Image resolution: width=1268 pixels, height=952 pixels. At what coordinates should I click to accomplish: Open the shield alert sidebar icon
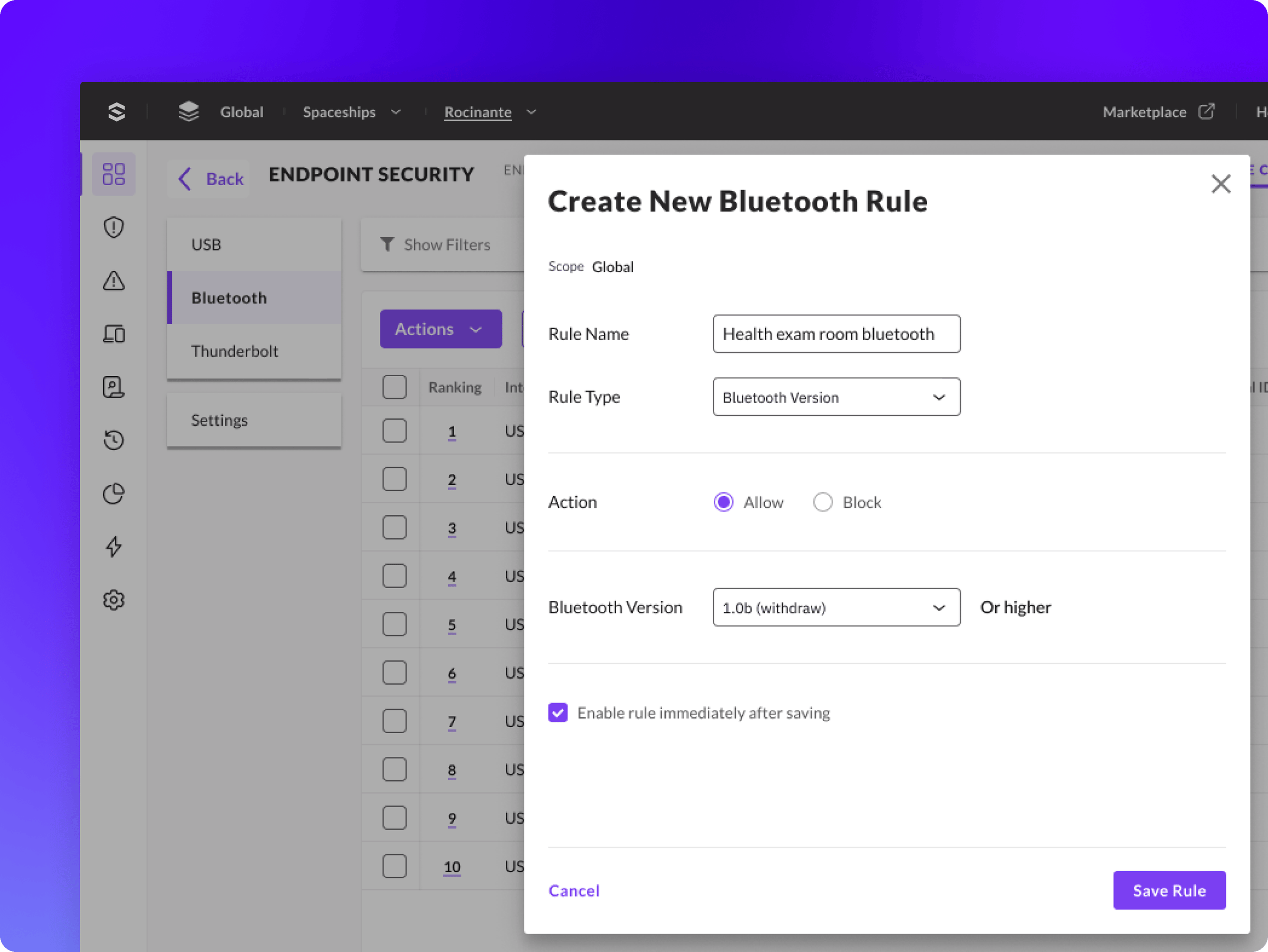(113, 227)
